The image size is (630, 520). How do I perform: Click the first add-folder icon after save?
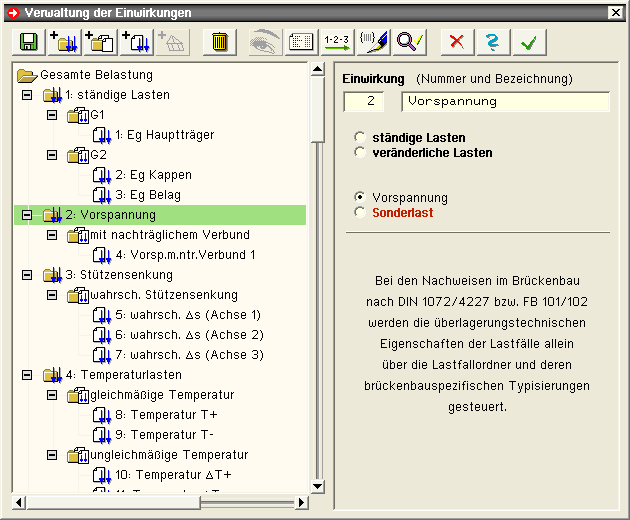[x=62, y=42]
